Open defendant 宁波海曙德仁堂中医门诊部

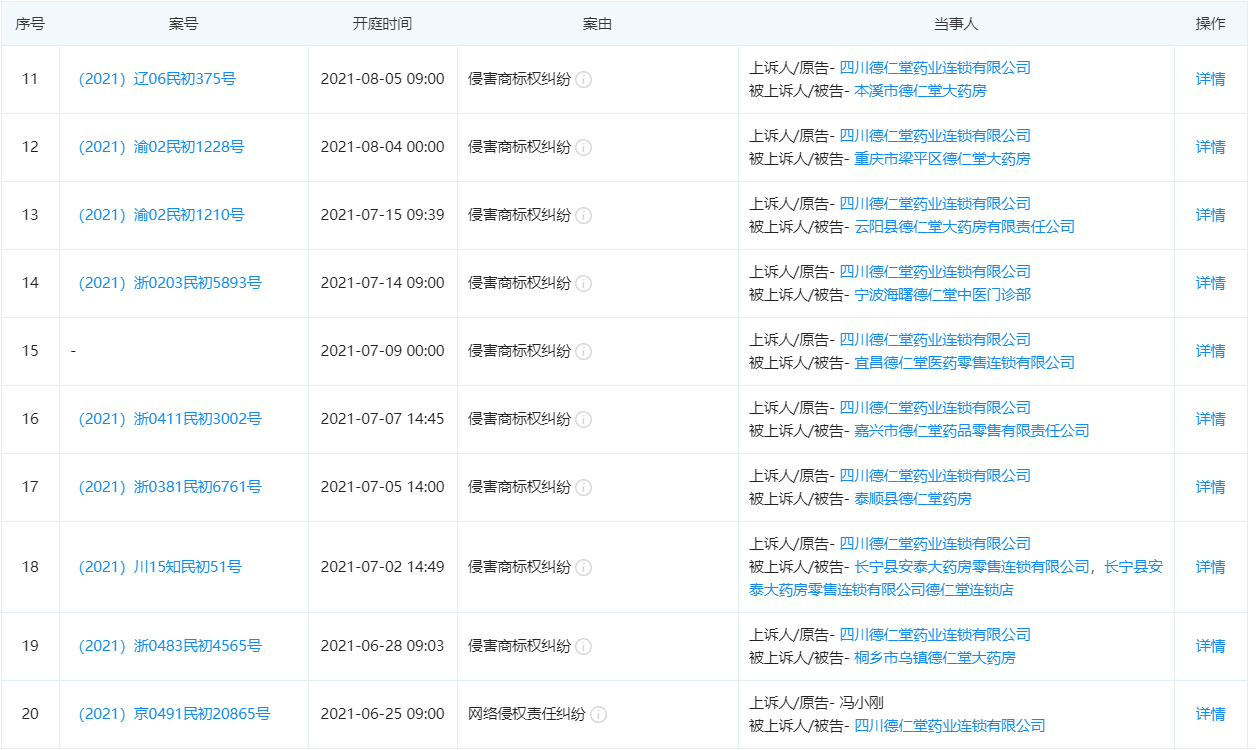tap(942, 295)
